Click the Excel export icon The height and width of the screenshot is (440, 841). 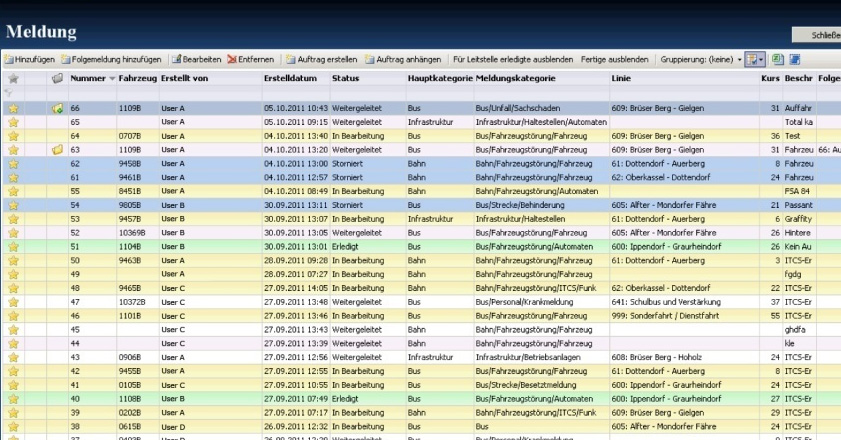777,60
